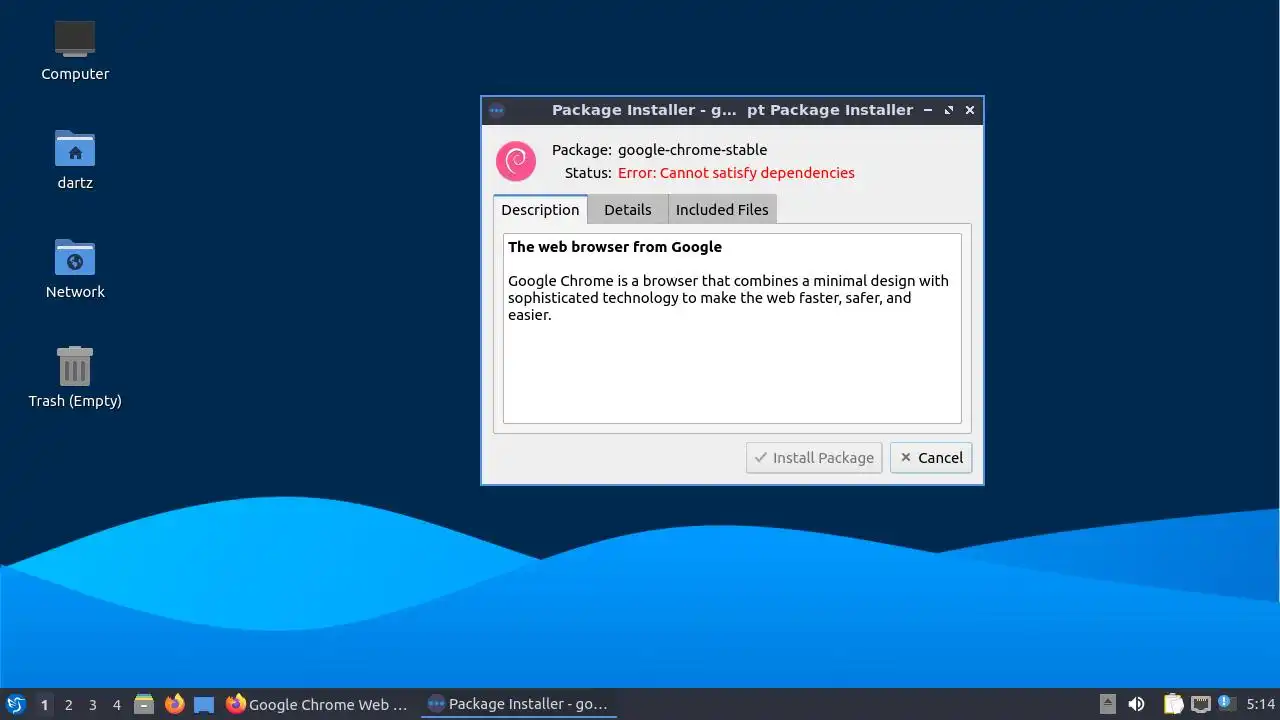Viewport: 1280px width, 720px height.
Task: Launch the file manager from the panel
Action: point(144,704)
